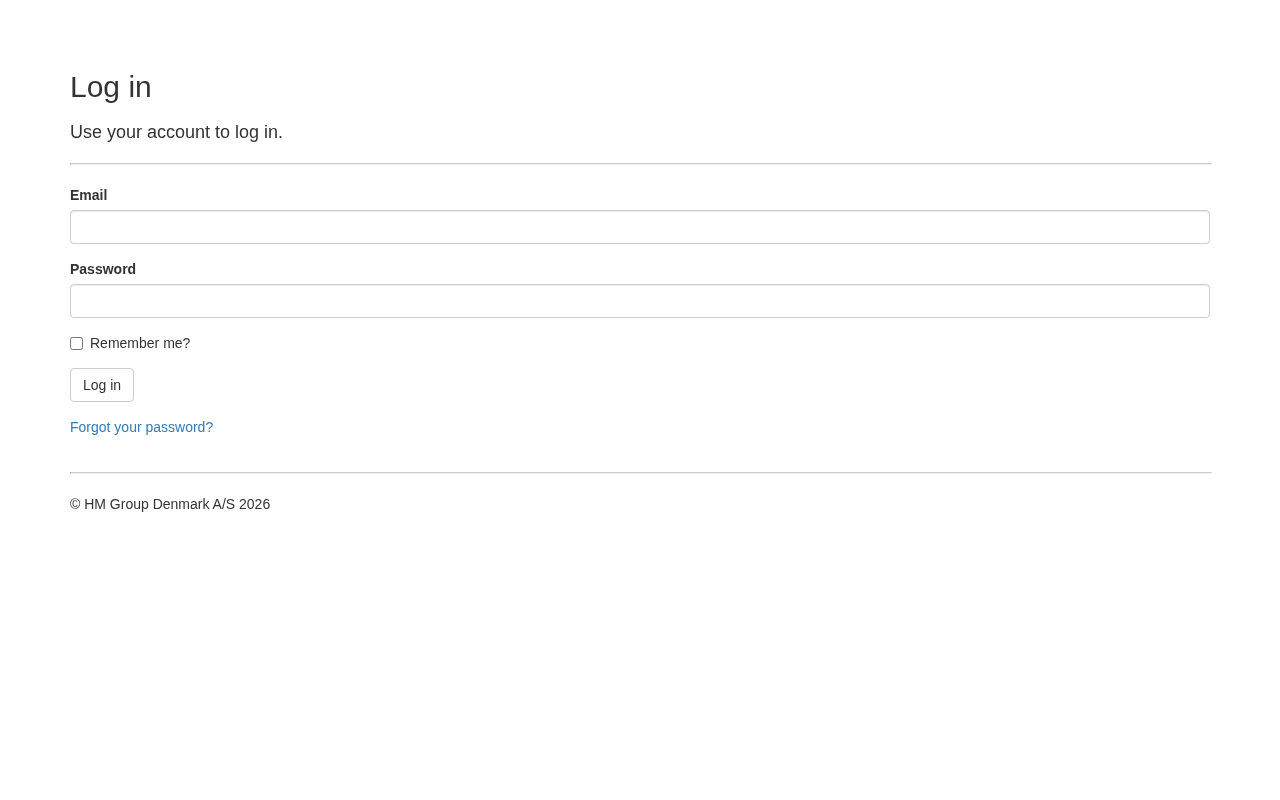Toggle the stay-signed-in checkbox

click(x=77, y=344)
